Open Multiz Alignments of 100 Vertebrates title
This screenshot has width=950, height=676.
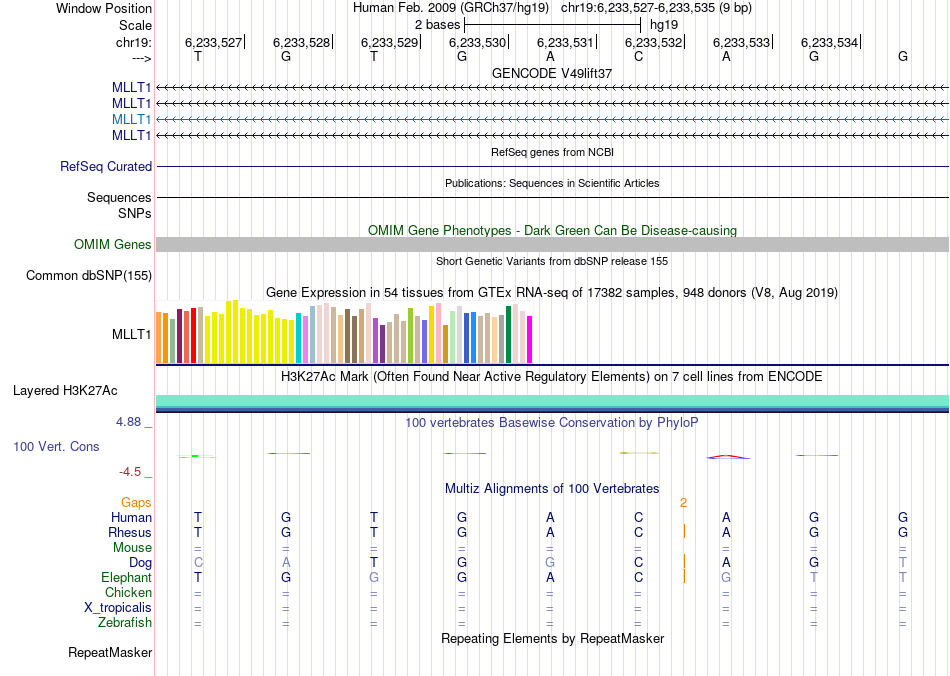tap(552, 489)
